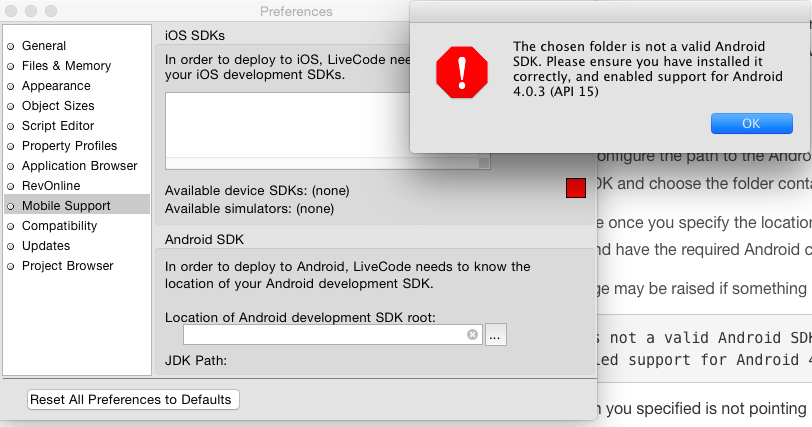Viewport: 812px width, 427px height.
Task: Browse for Android SDK folder with ellipsis button
Action: (x=496, y=335)
